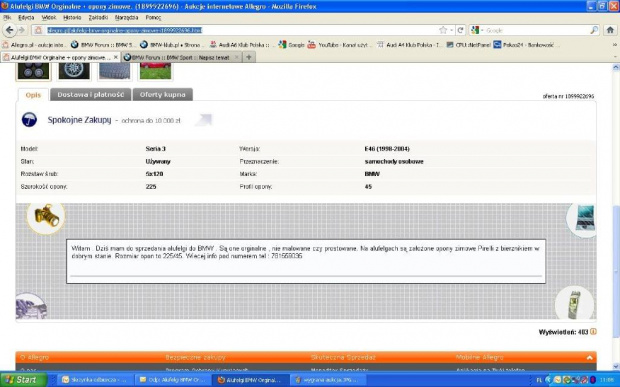
Task: Click the laptop icon on the right
Action: click(584, 218)
